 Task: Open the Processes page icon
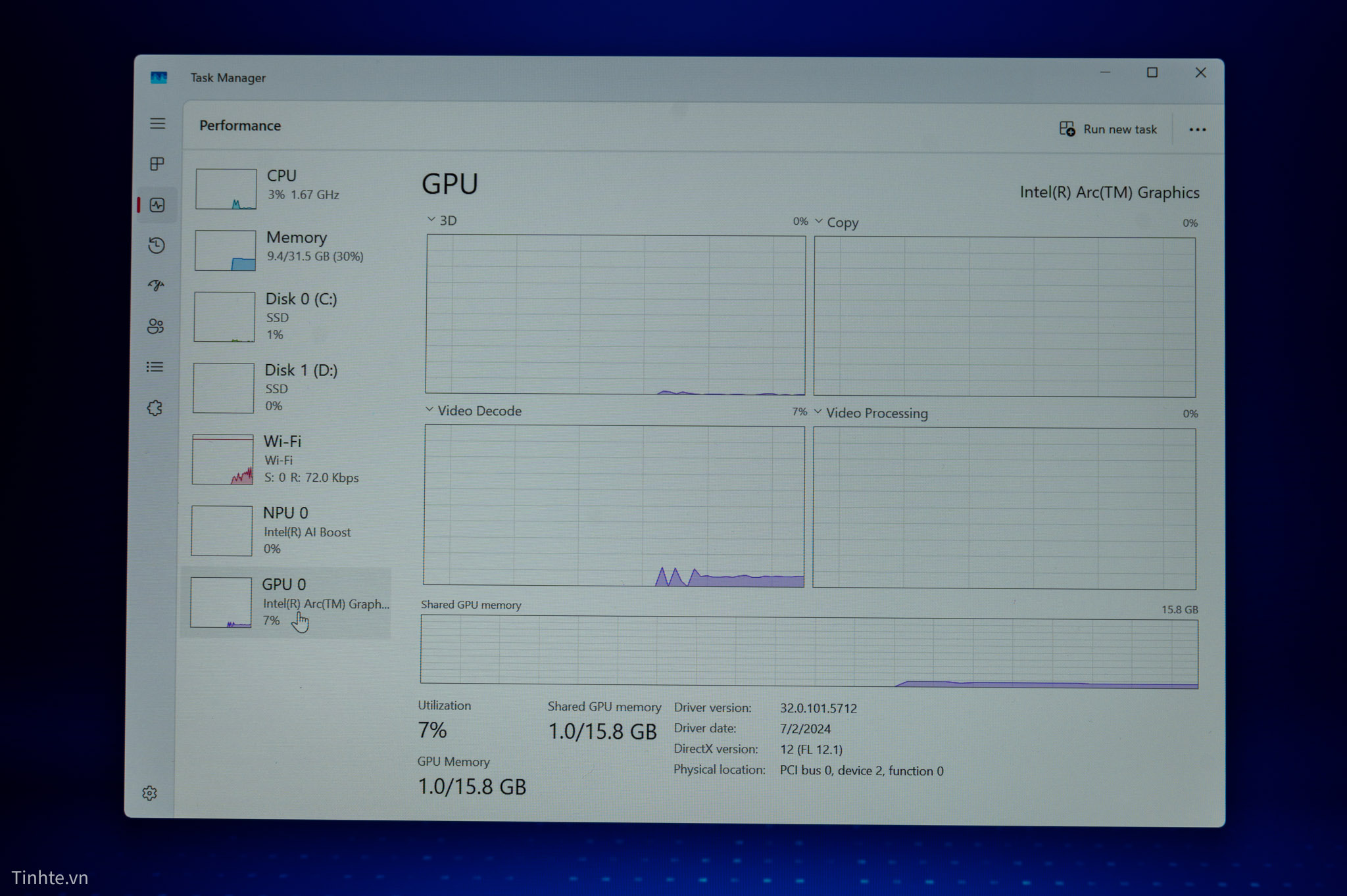(157, 164)
